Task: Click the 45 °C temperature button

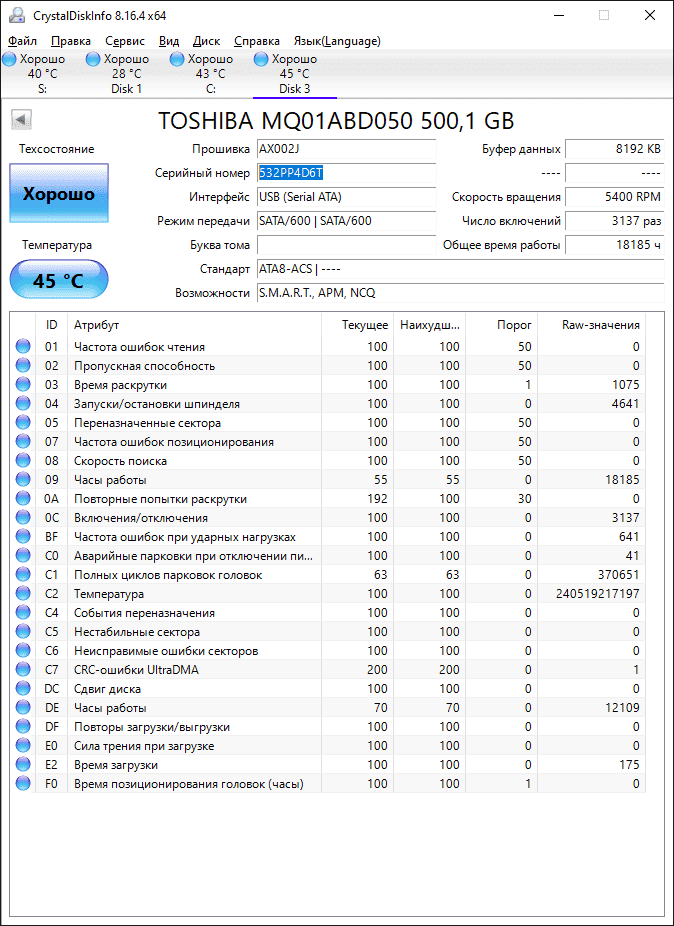Action: pos(58,280)
